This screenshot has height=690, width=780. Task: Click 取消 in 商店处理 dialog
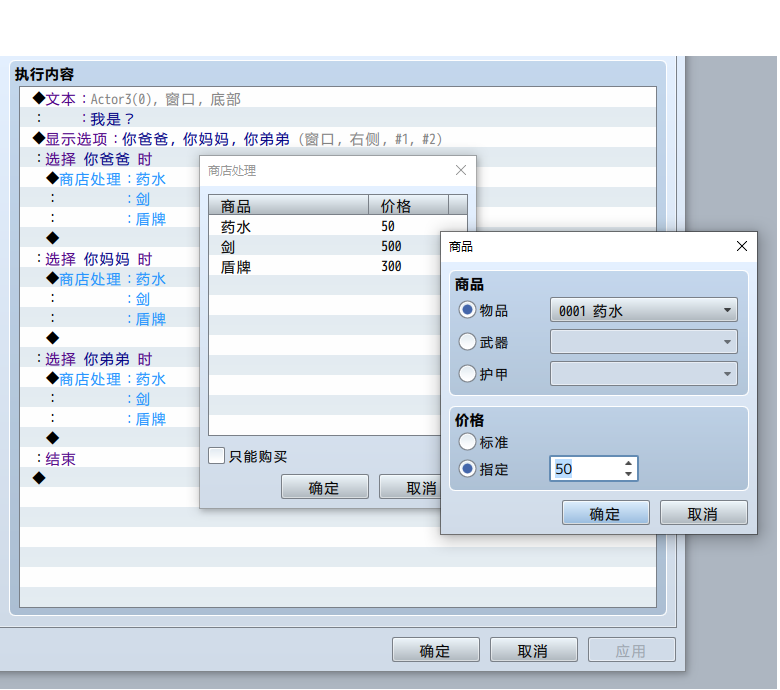pyautogui.click(x=410, y=487)
